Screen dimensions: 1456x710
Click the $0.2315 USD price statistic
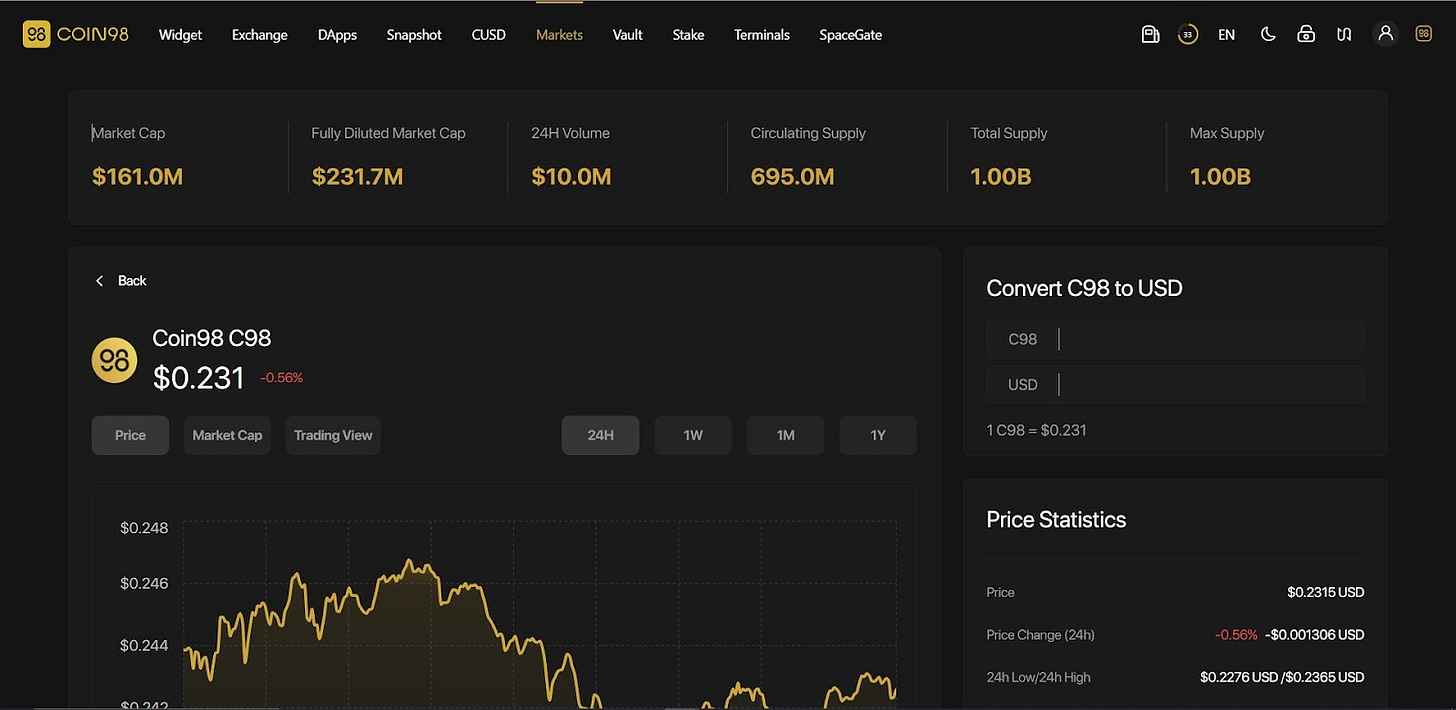[x=1325, y=592]
